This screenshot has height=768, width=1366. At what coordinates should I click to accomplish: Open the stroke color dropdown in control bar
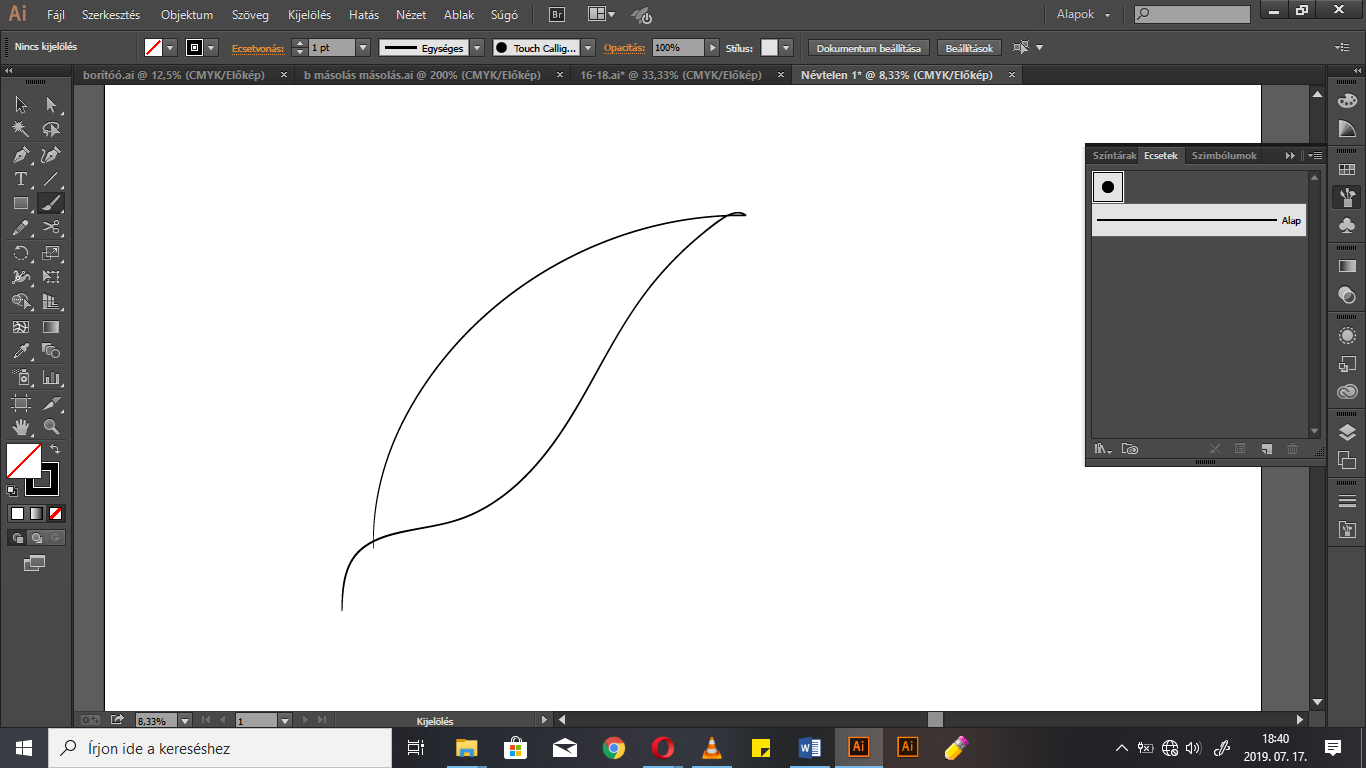click(x=211, y=48)
